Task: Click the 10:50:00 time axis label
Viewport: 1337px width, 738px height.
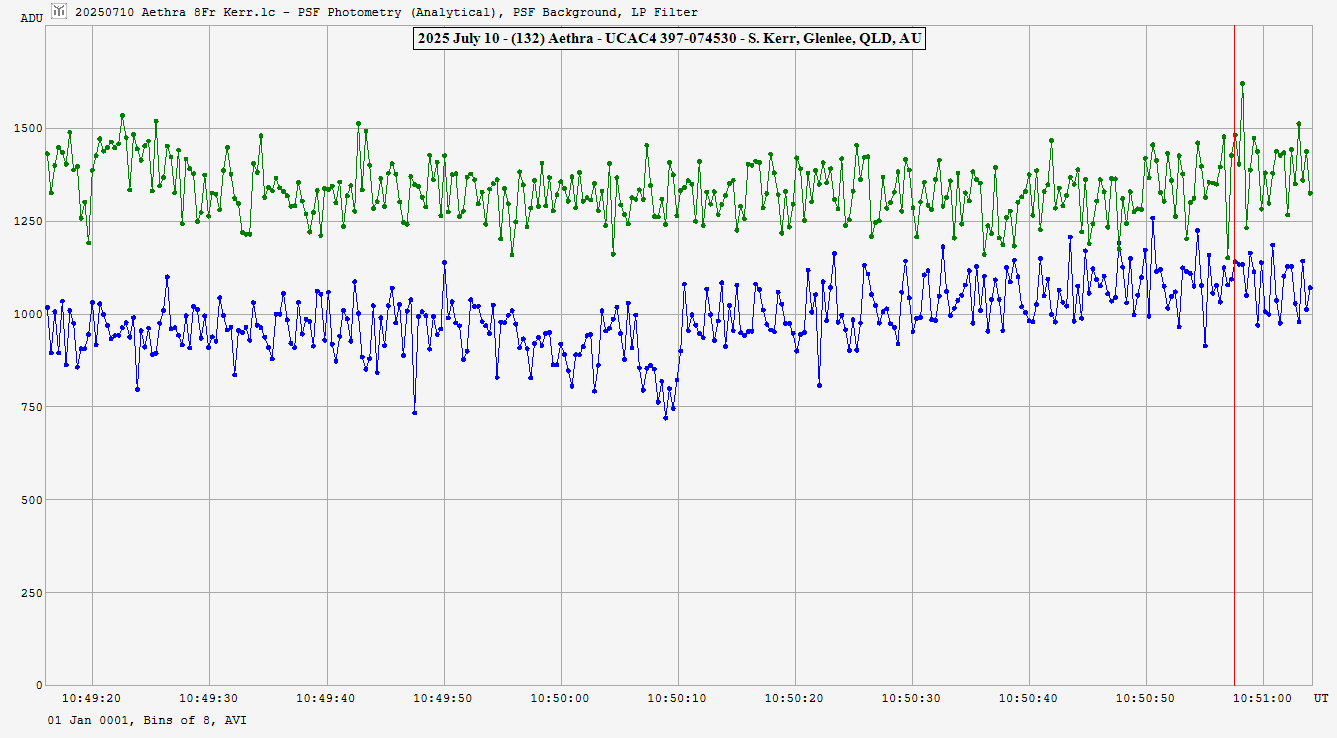Action: pos(560,698)
